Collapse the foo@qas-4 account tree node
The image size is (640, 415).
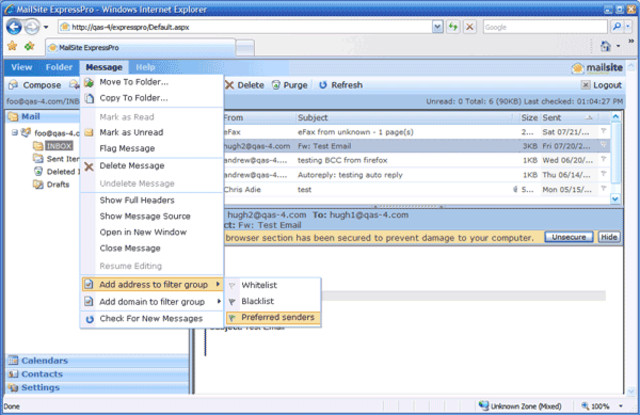tap(14, 132)
